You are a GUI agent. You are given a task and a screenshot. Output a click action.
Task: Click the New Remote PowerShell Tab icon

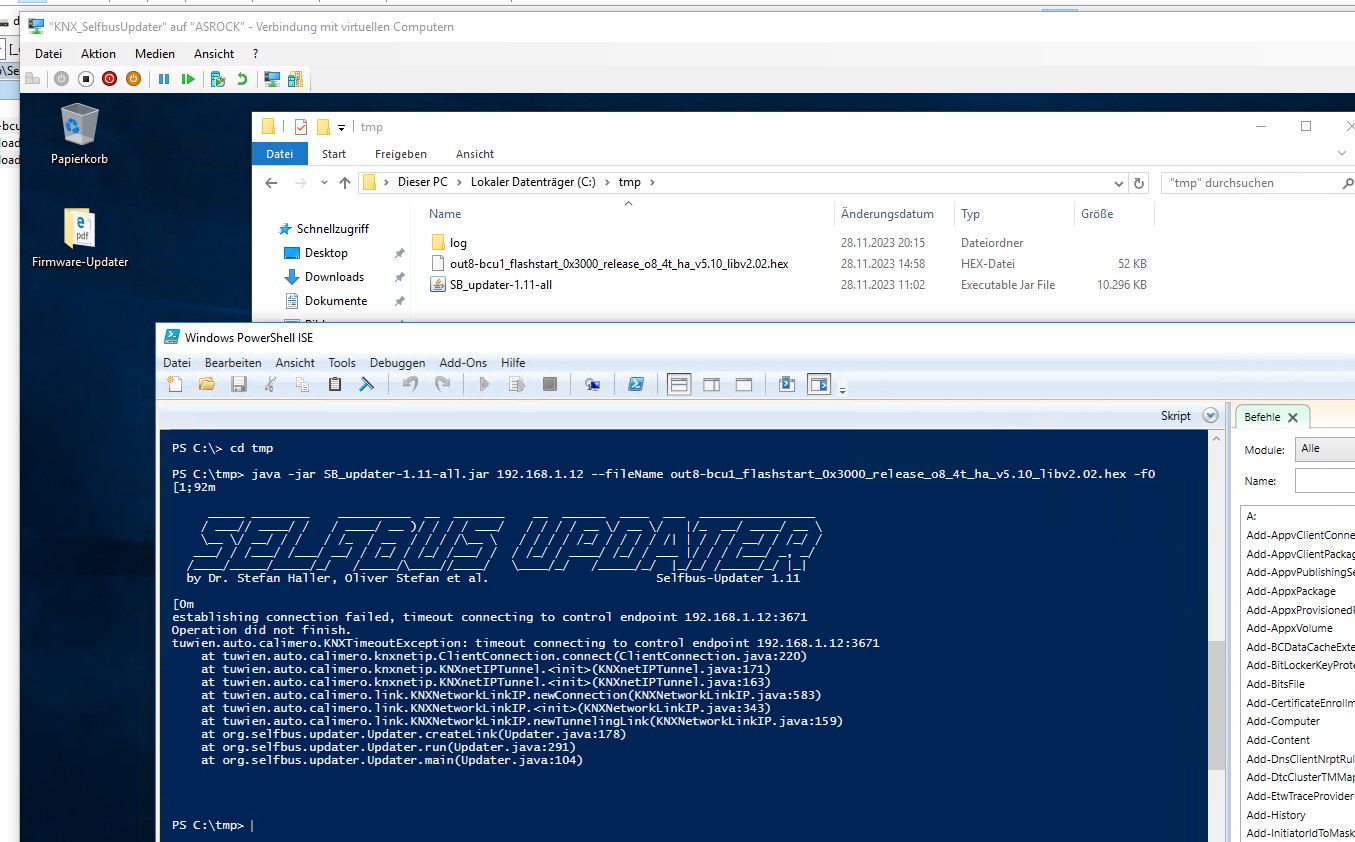(x=593, y=384)
